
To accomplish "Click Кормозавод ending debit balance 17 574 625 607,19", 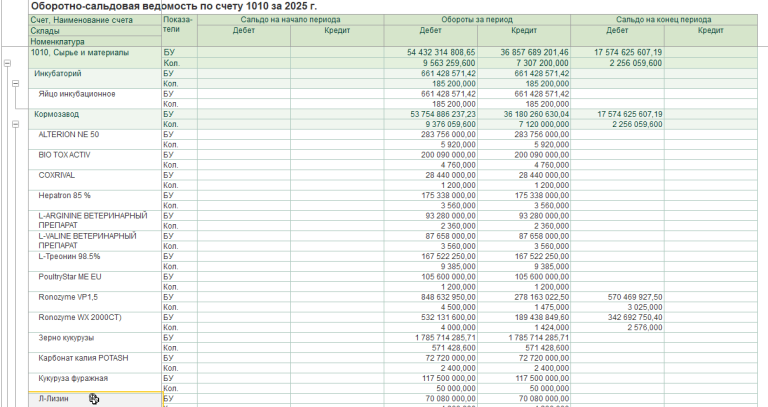I will tap(629, 114).
